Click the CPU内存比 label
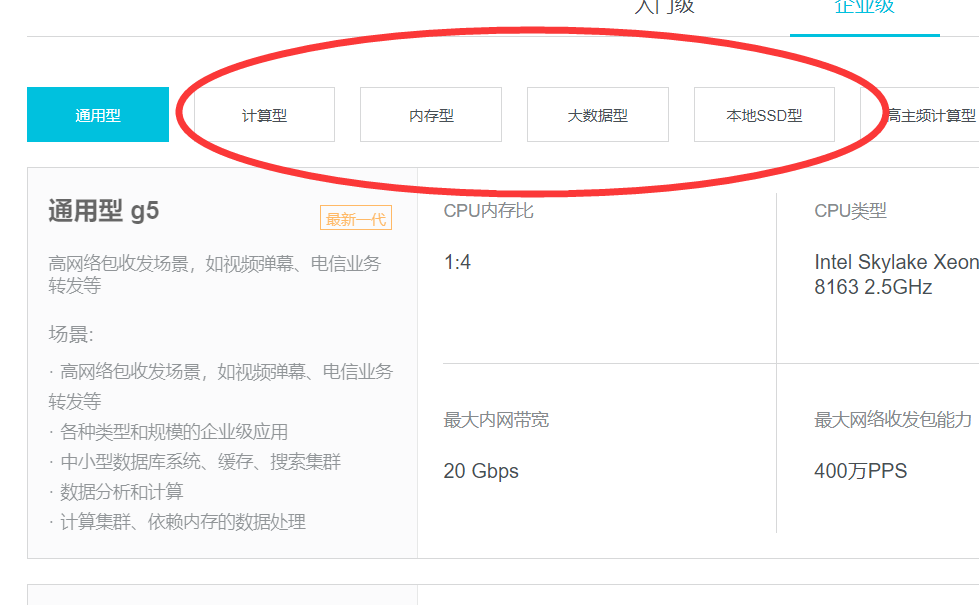 [x=488, y=211]
